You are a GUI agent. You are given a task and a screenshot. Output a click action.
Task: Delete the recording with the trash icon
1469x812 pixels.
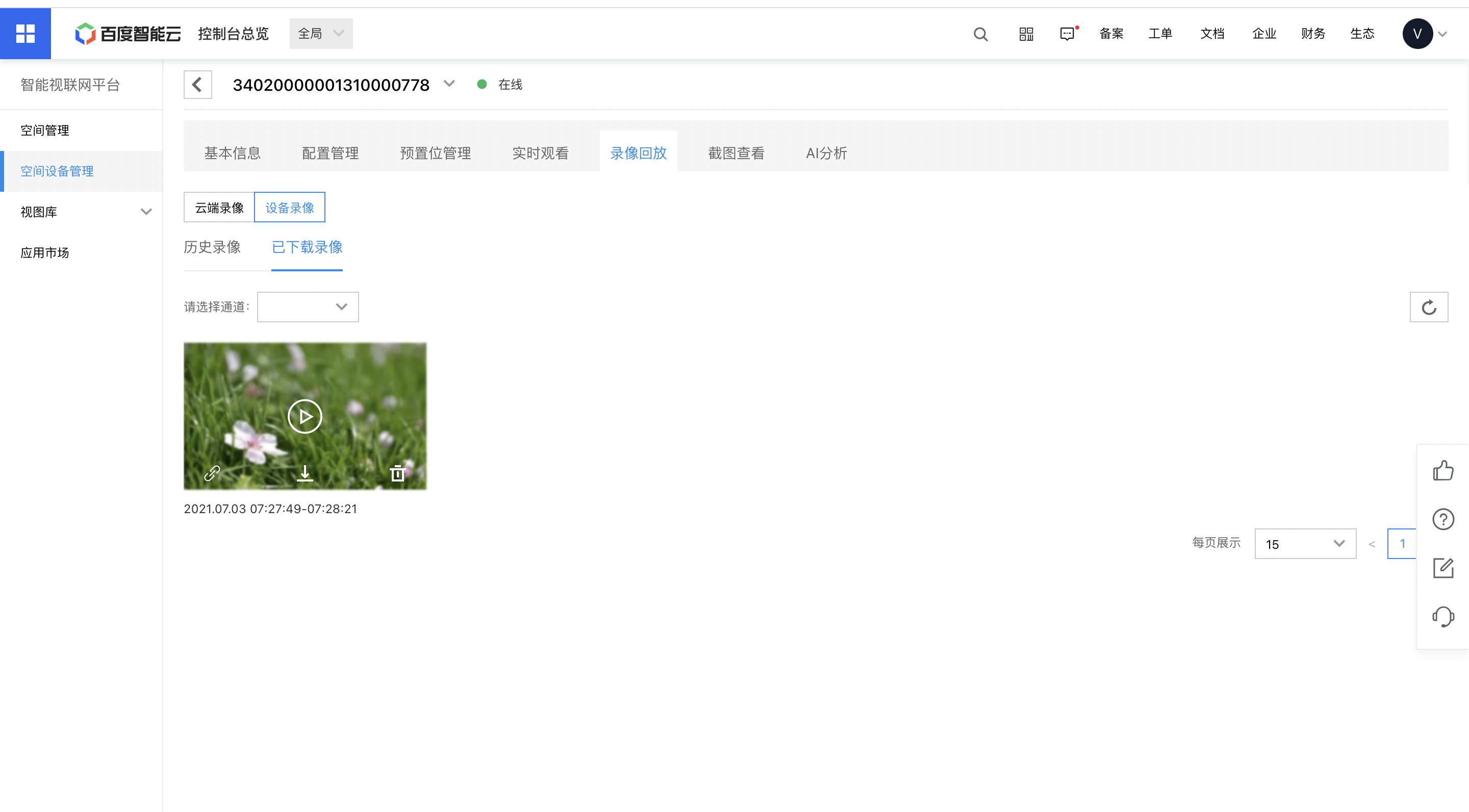coord(397,473)
